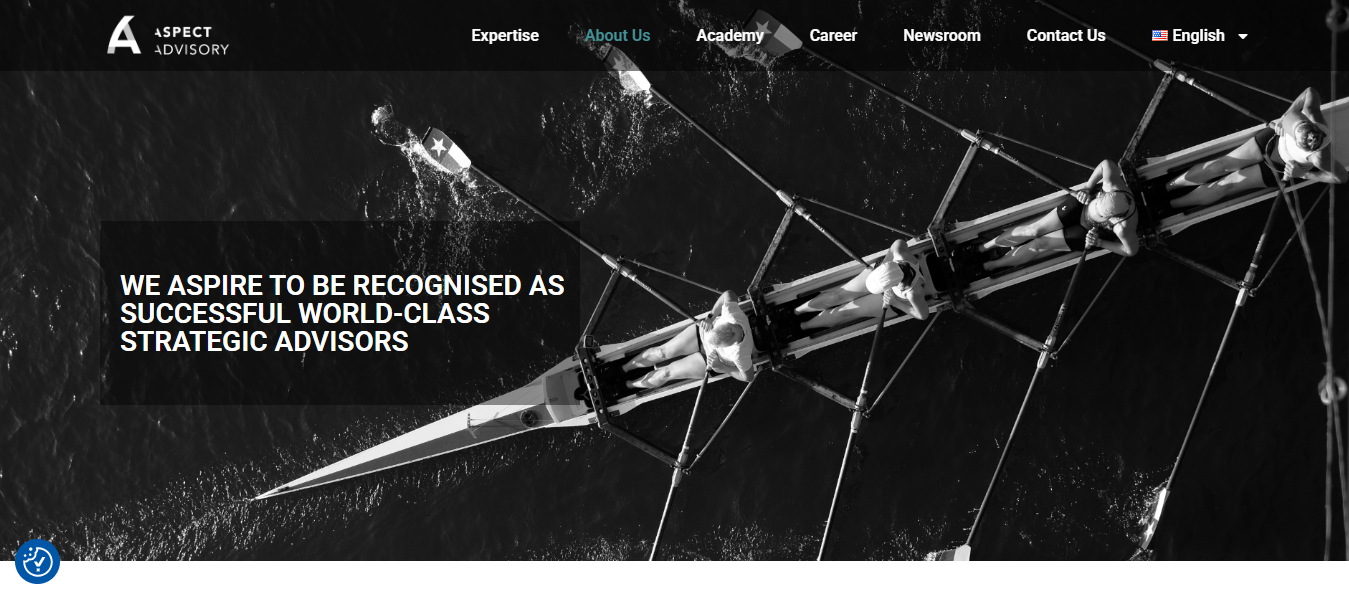1349x597 pixels.
Task: Open the Expertise menu
Action: 505,35
